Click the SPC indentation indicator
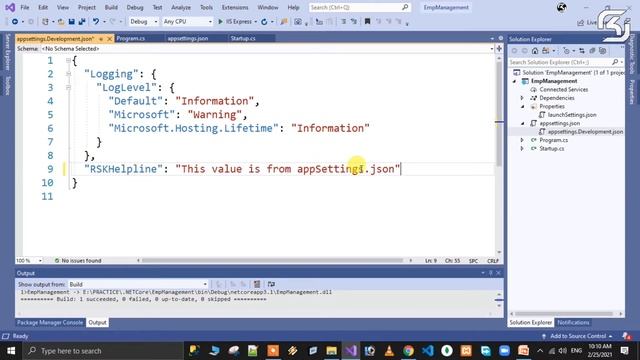 click(473, 260)
